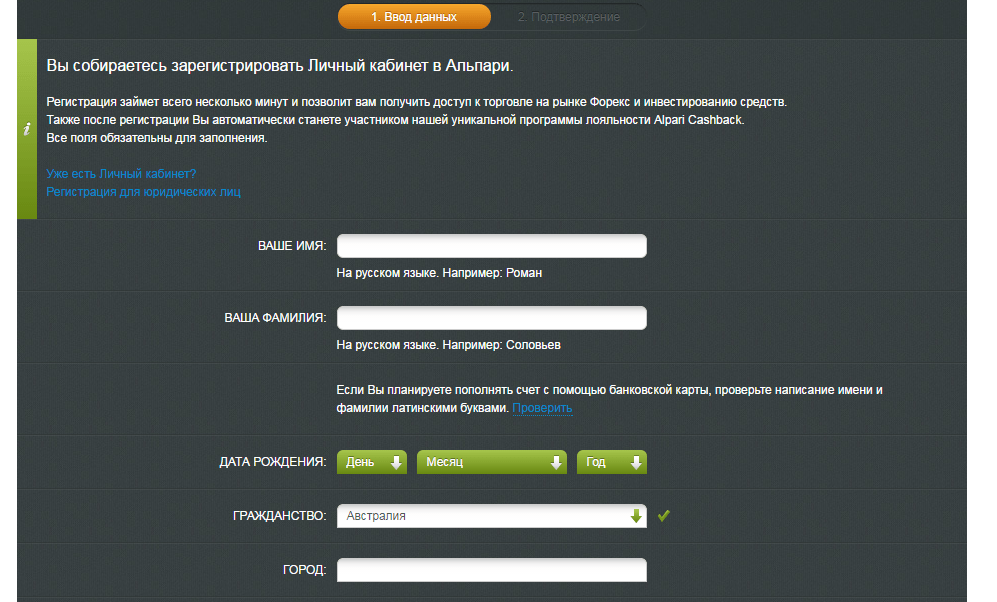The image size is (997, 602).
Task: Click the info 'i' icon on green bar
Action: point(27,129)
